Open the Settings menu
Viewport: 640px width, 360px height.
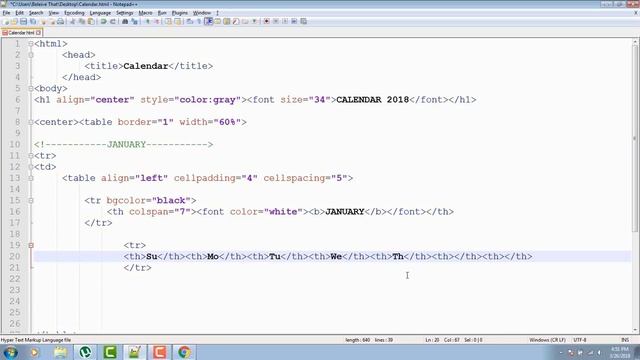[x=124, y=13]
